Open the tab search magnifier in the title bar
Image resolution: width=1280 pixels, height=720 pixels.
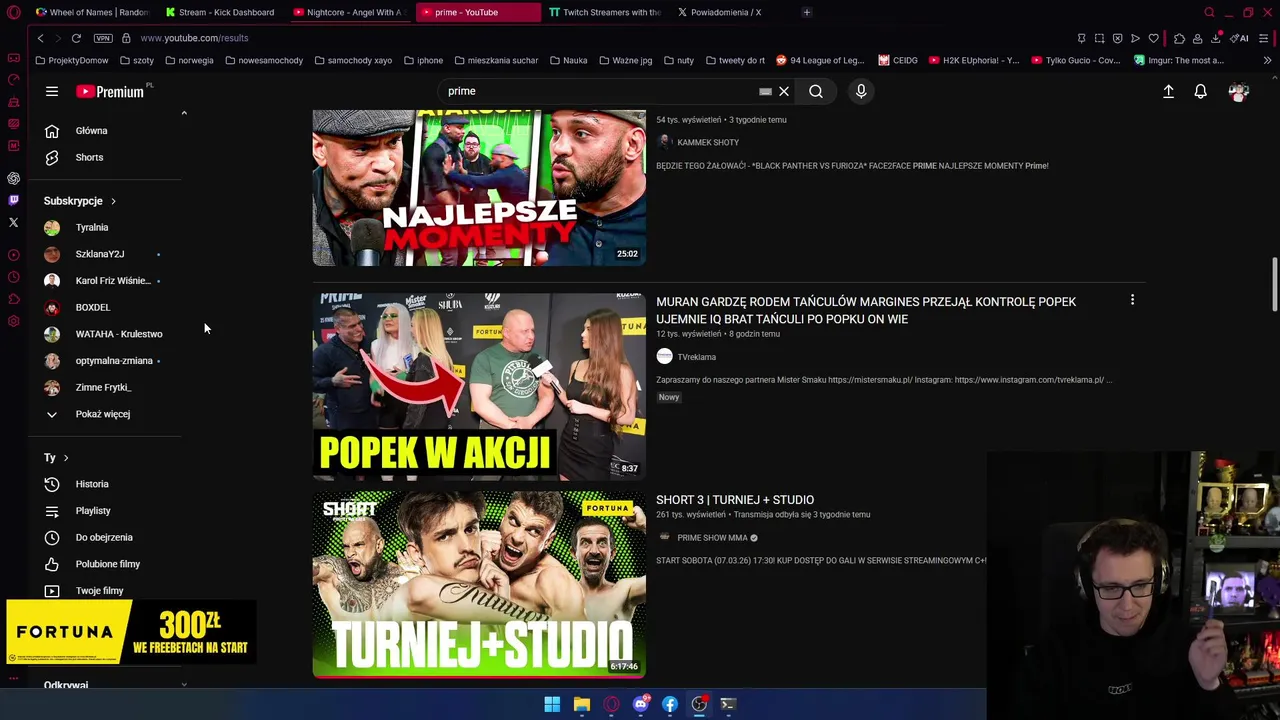coord(1209,12)
